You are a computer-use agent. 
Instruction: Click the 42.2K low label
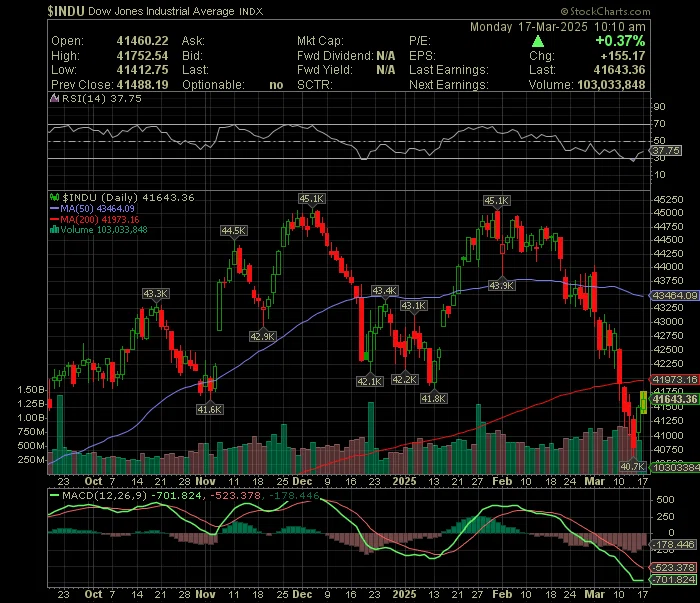[404, 380]
